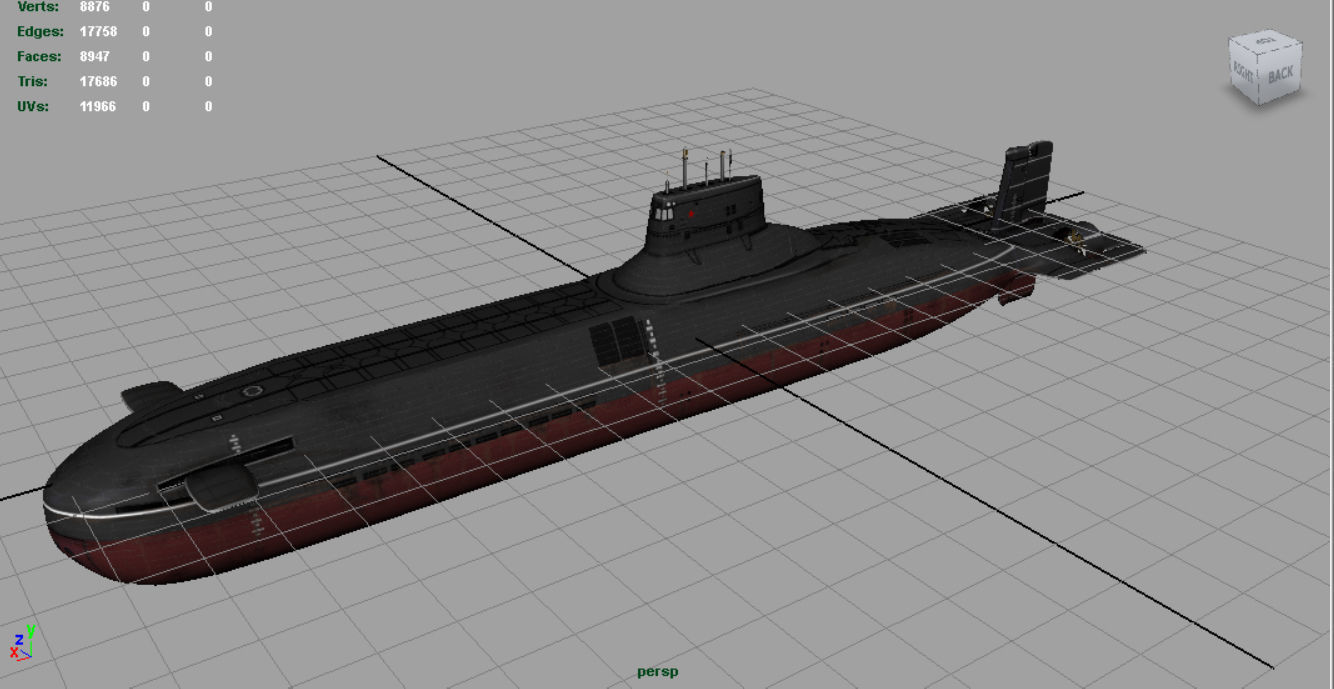Click the edge count value 17758
The width and height of the screenshot is (1334, 689).
click(x=98, y=32)
